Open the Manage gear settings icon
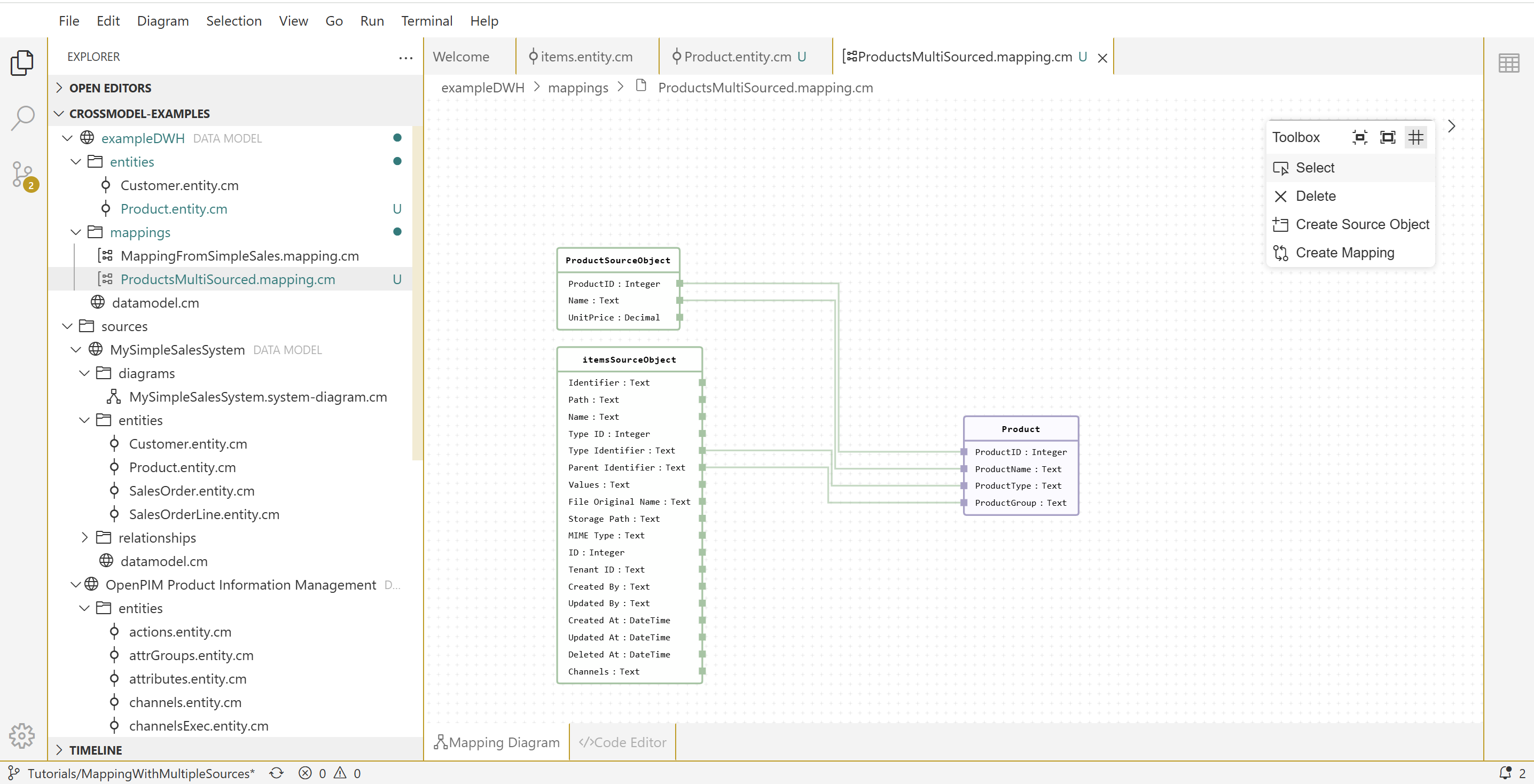The width and height of the screenshot is (1534, 784). point(22,736)
